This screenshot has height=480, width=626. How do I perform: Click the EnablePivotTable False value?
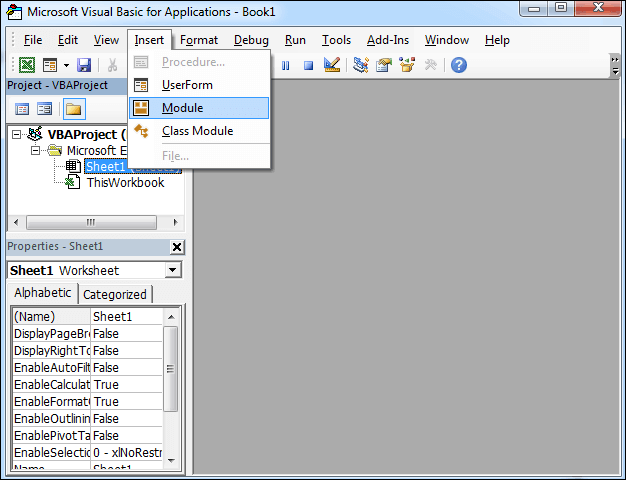point(127,435)
